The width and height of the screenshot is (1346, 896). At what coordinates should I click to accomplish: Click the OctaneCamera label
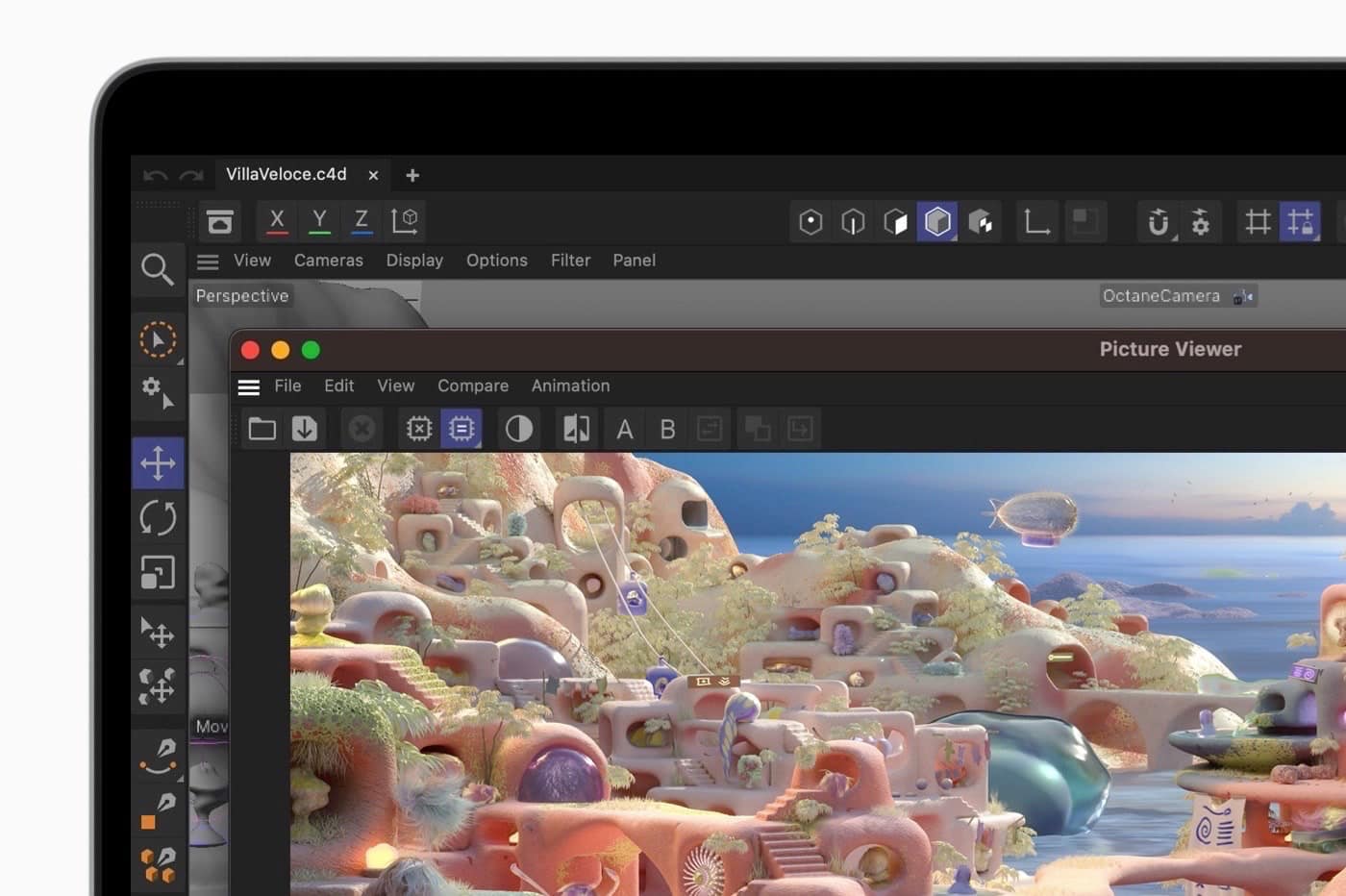point(1161,296)
